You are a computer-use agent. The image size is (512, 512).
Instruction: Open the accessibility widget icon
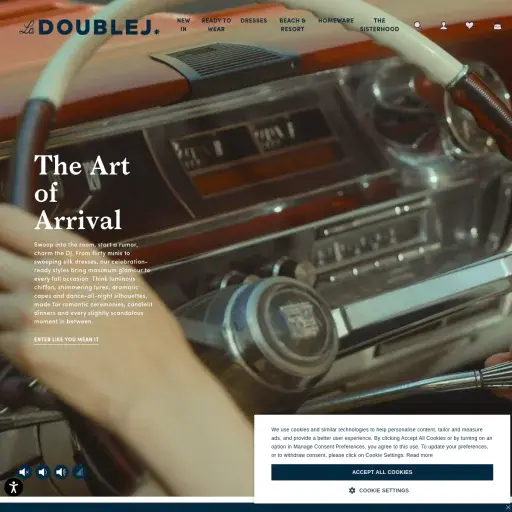14,487
